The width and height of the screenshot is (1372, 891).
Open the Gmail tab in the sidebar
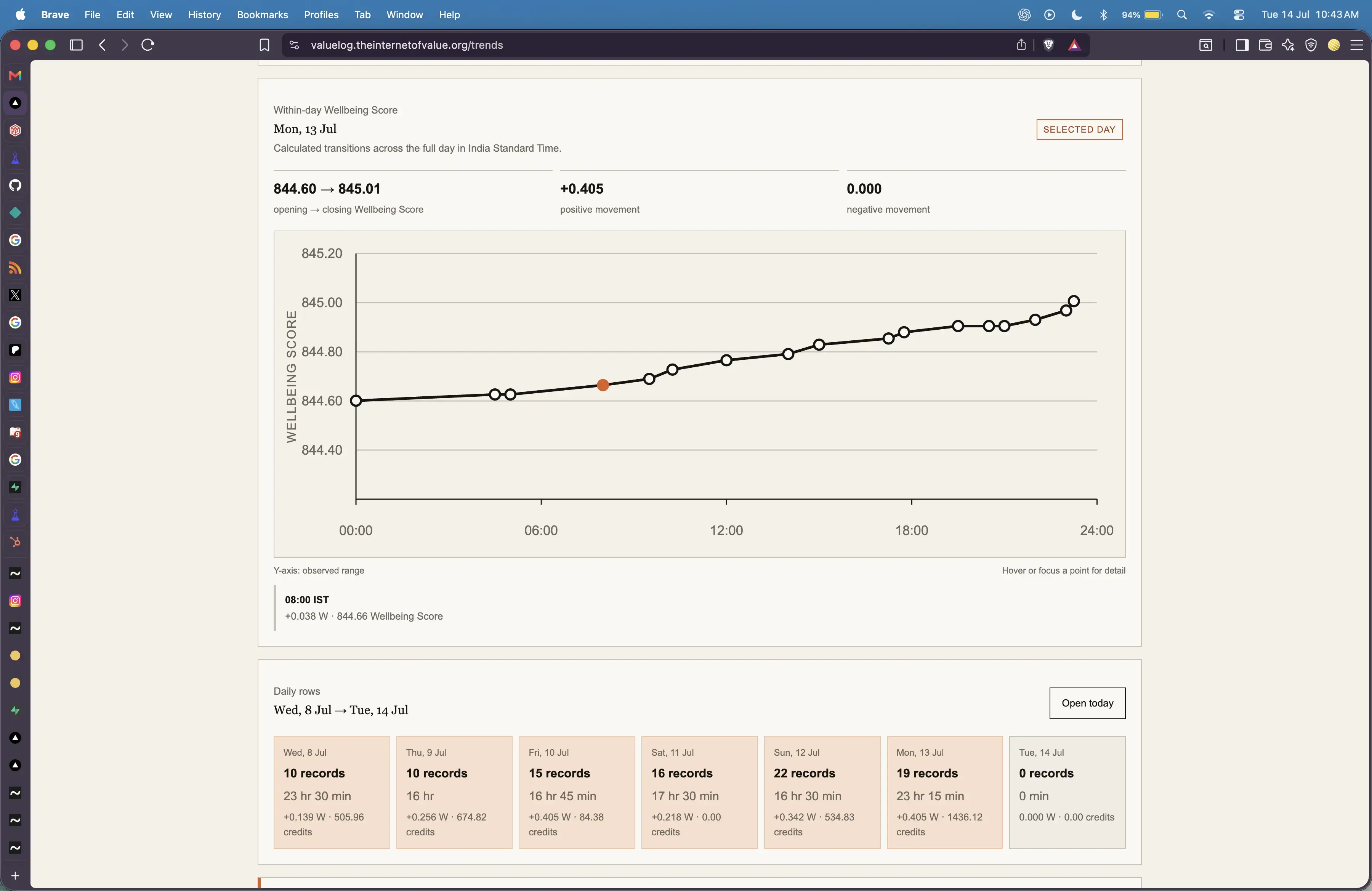(16, 75)
